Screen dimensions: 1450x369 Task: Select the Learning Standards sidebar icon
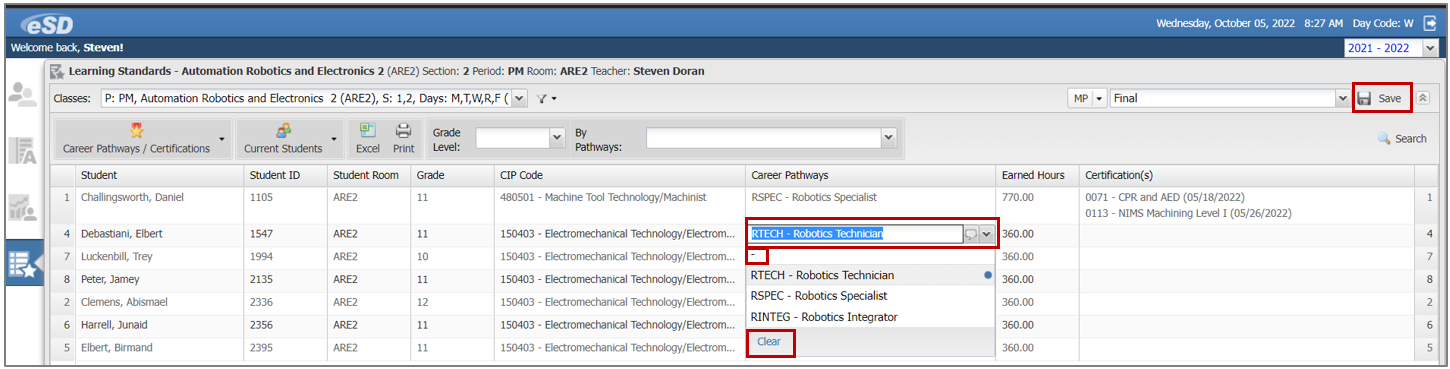(22, 264)
